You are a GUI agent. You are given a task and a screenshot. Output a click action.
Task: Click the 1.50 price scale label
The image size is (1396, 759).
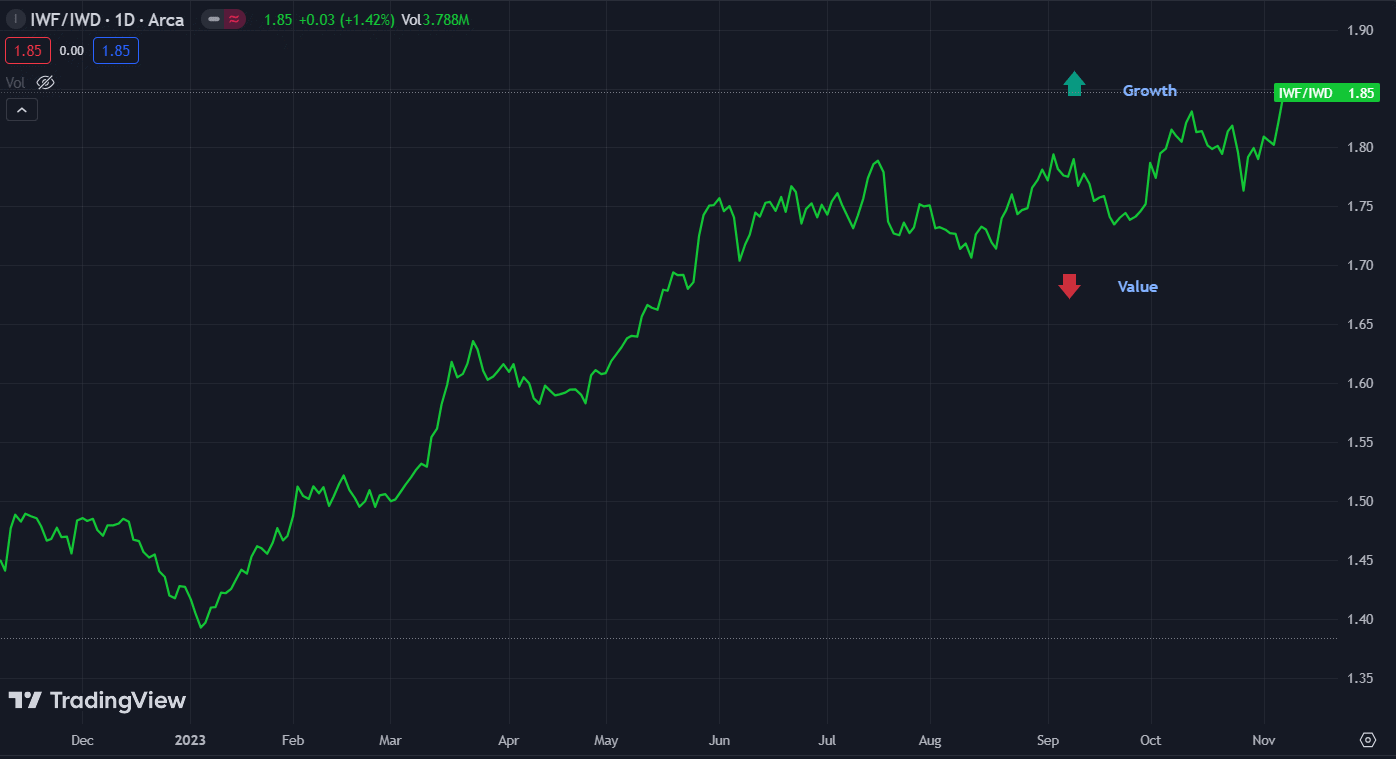pos(1358,502)
